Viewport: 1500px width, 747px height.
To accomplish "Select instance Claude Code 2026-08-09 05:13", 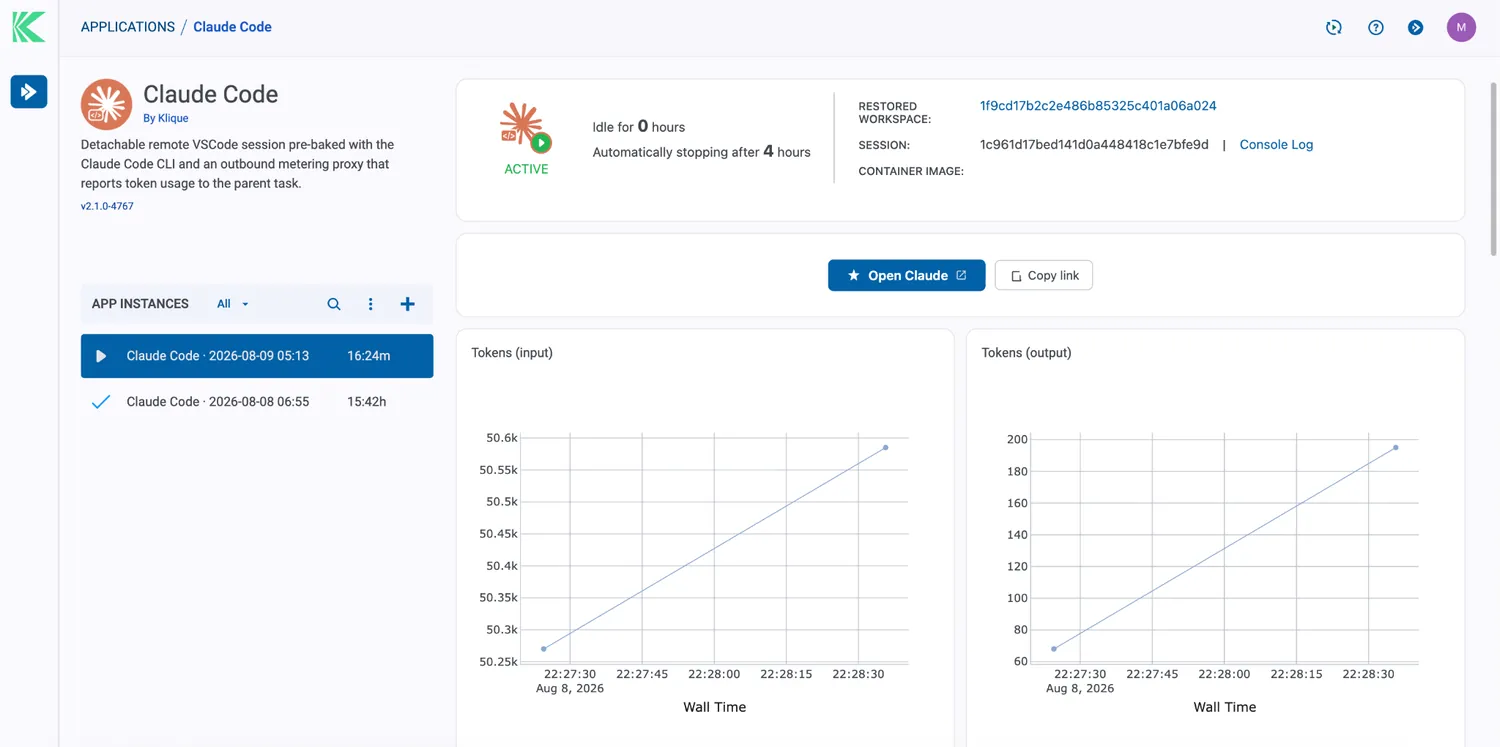I will (x=257, y=356).
